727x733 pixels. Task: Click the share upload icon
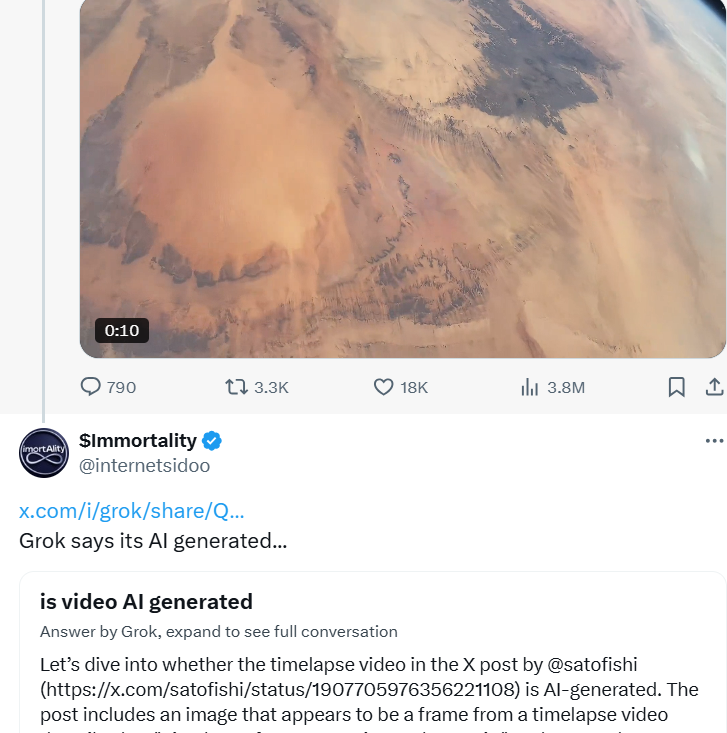point(714,387)
